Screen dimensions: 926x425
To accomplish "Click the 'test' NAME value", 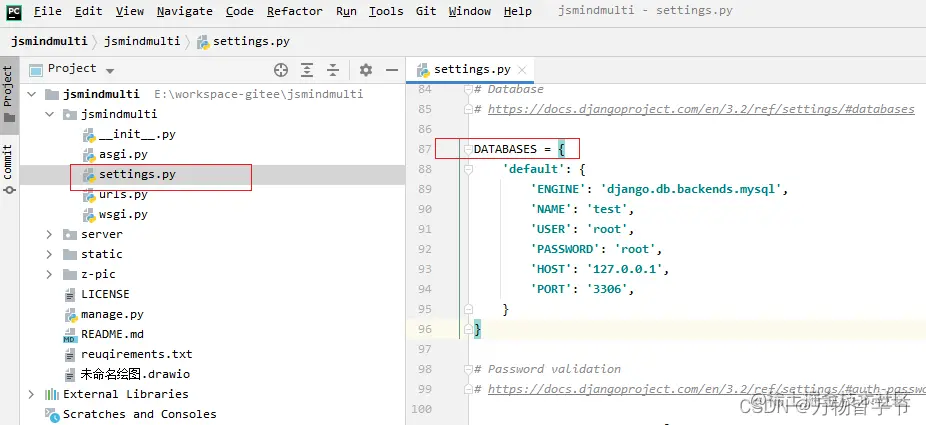I will coord(607,209).
